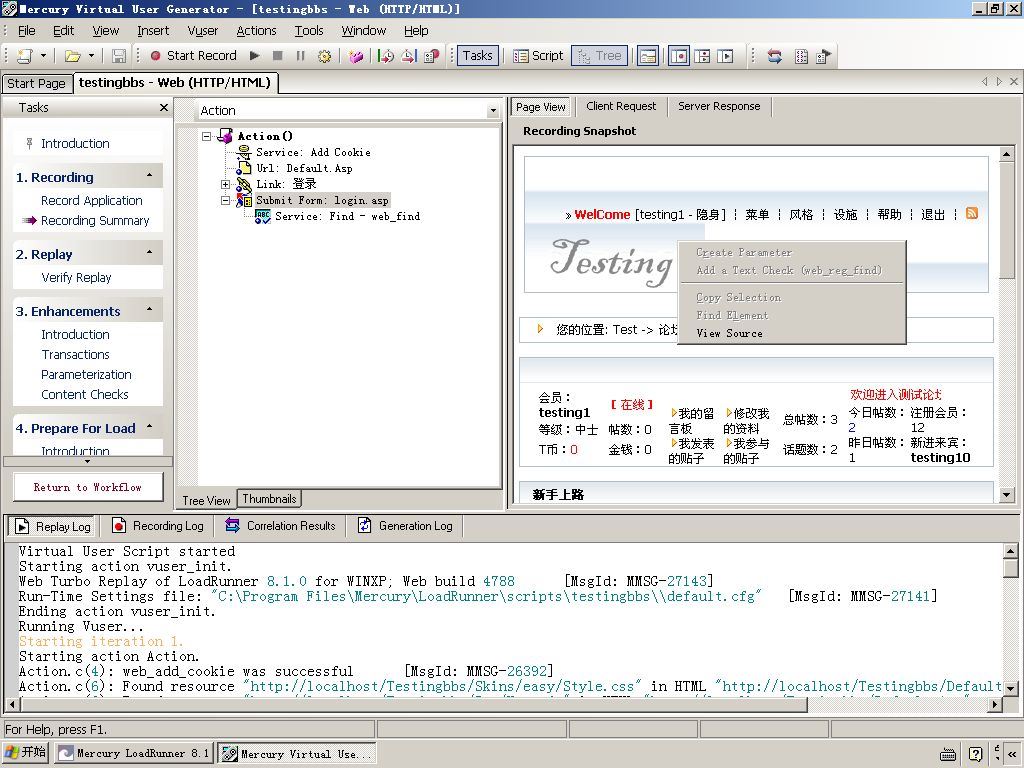
Task: Collapse the Submit Form: login.asp node
Action: (x=225, y=200)
